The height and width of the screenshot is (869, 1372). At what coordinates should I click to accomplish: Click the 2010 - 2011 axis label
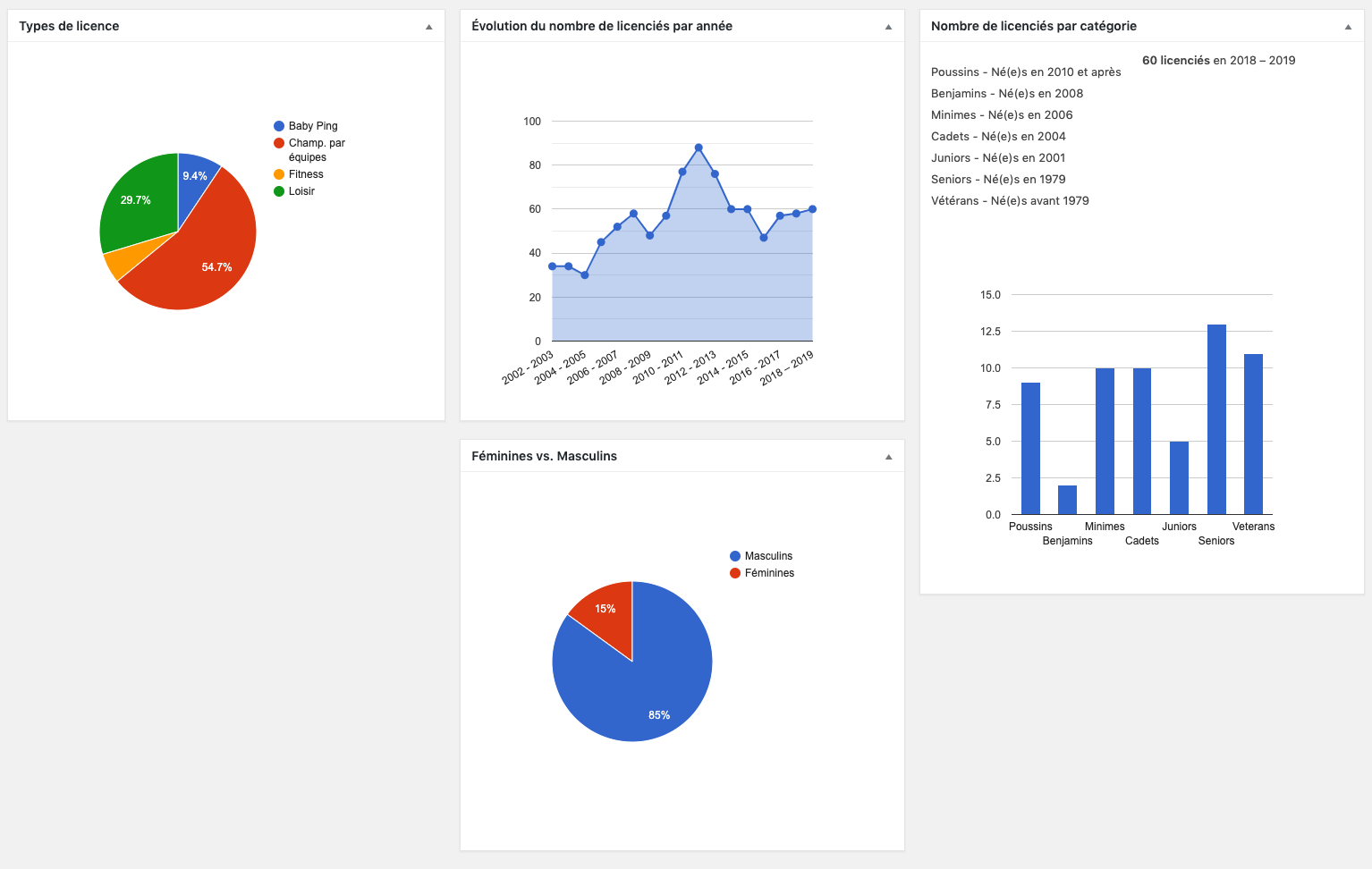[657, 367]
